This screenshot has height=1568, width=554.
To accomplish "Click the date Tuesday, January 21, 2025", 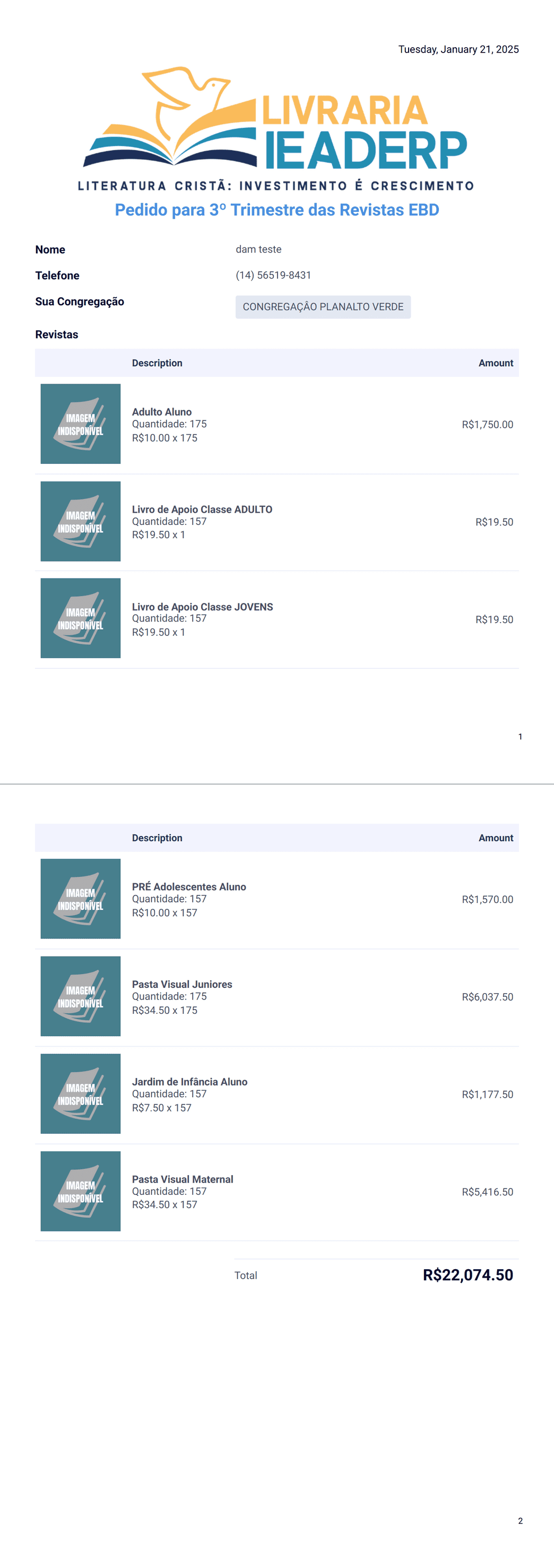I will coord(458,49).
